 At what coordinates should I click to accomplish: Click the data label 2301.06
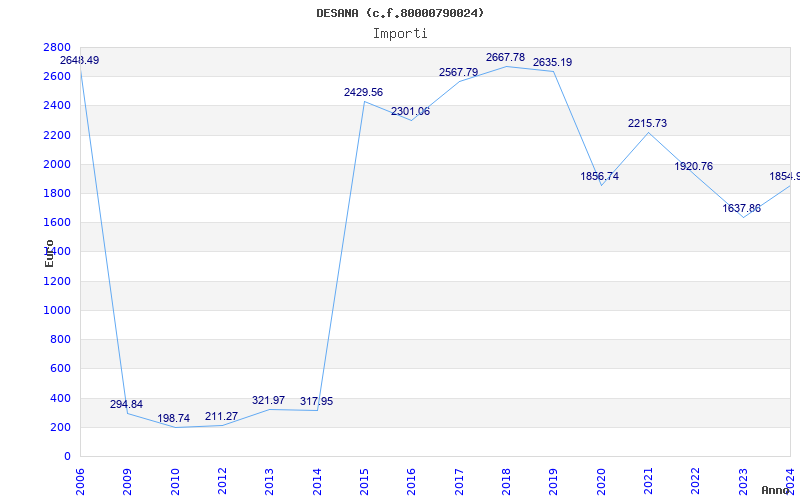pos(410,111)
